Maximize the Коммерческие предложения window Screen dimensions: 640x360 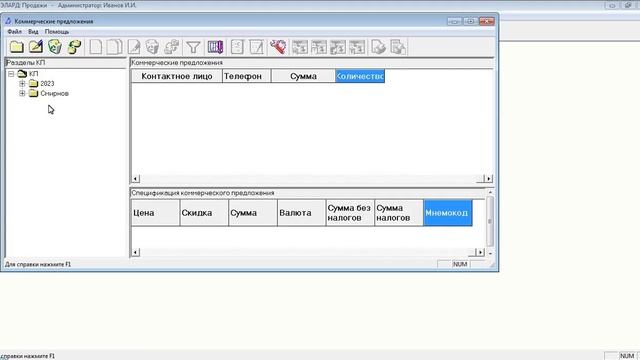[471, 21]
